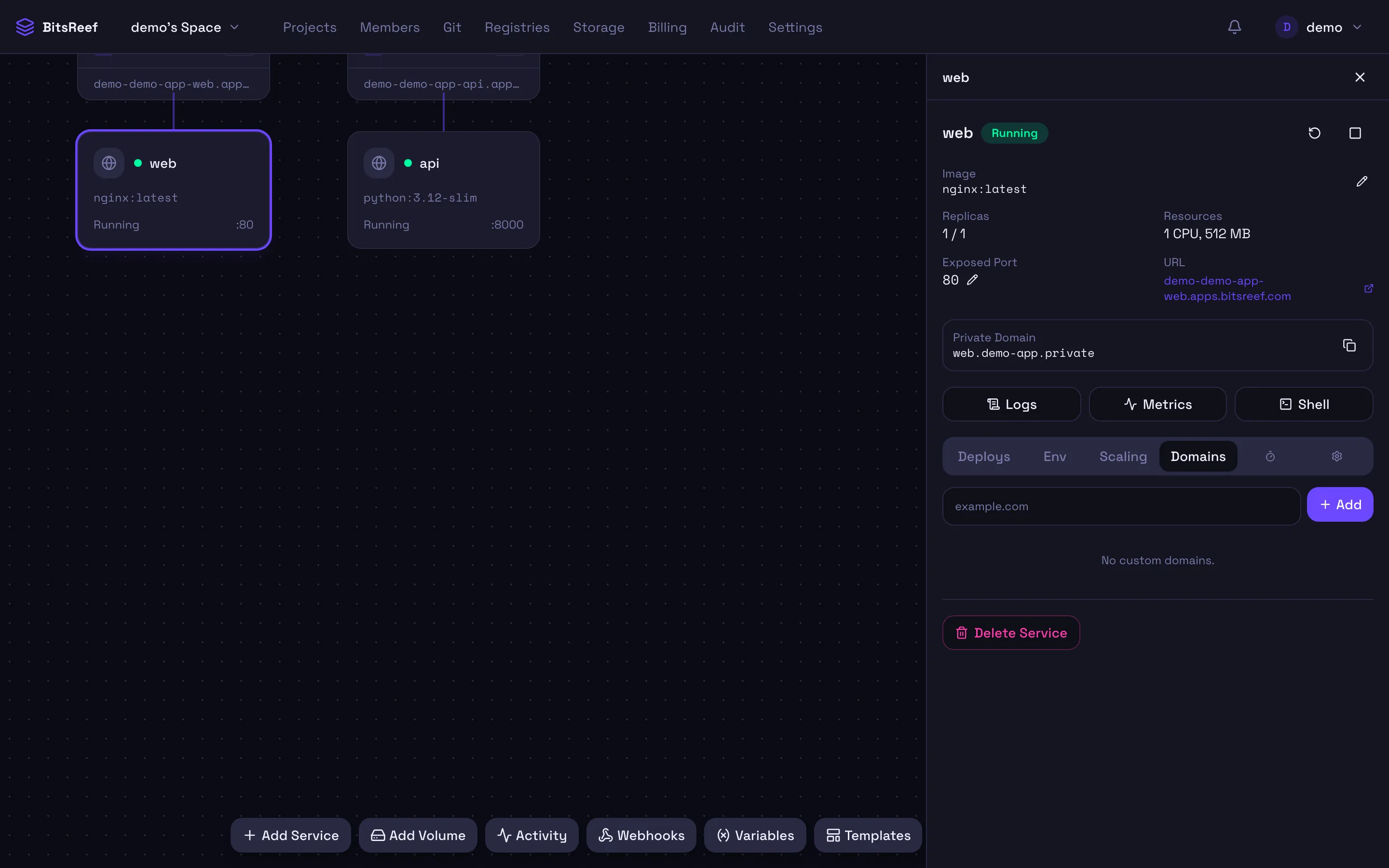Switch to the Scaling tab
This screenshot has height=868, width=1389.
[x=1123, y=456]
